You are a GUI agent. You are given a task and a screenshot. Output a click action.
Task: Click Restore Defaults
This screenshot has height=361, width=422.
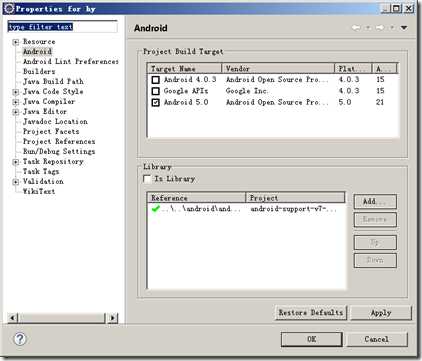pyautogui.click(x=311, y=313)
